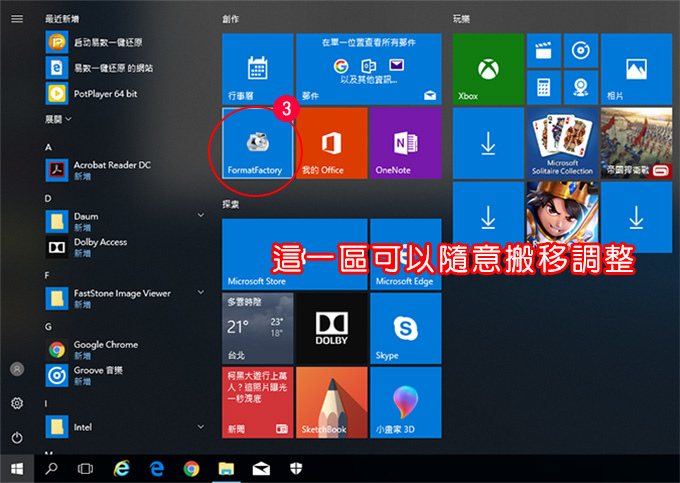Open the Calculator small tile

[544, 88]
